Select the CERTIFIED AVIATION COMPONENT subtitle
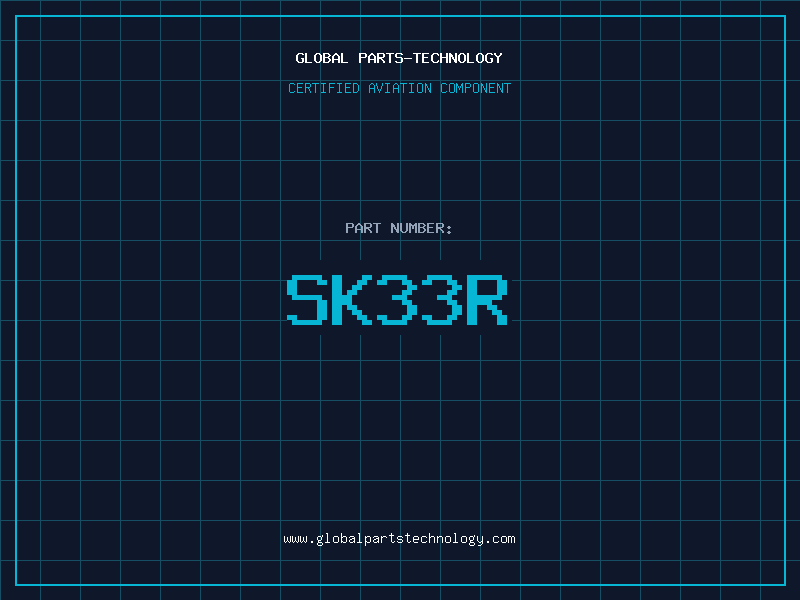 click(x=399, y=88)
